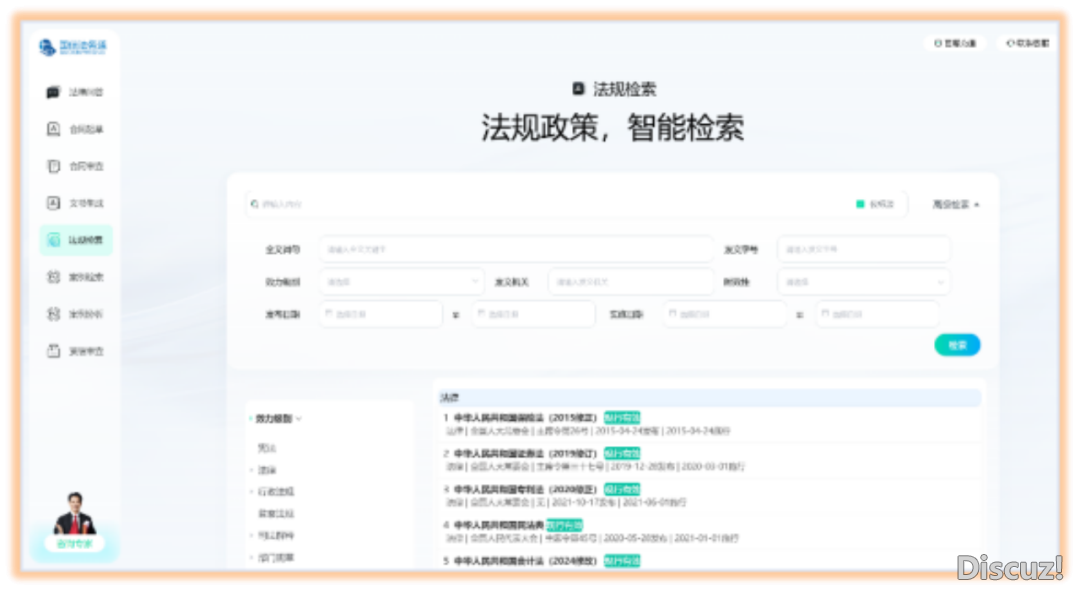Toggle the green checkbox in the search bar
The width and height of the screenshot is (1080, 592).
860,204
